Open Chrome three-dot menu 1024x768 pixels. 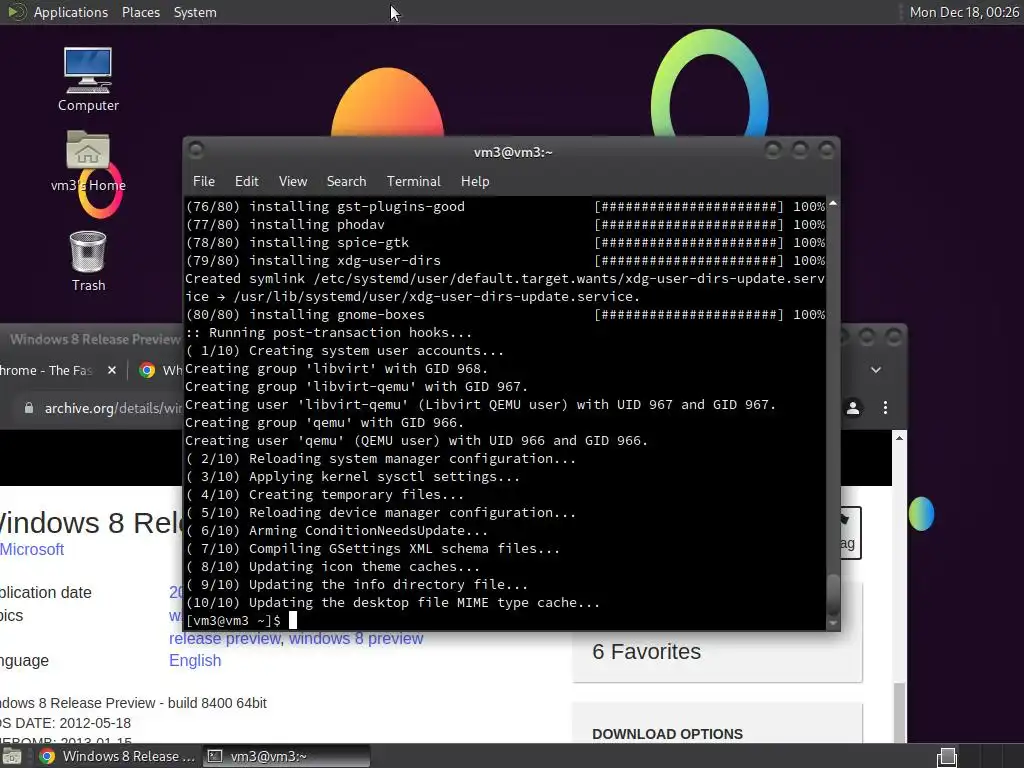tap(886, 408)
